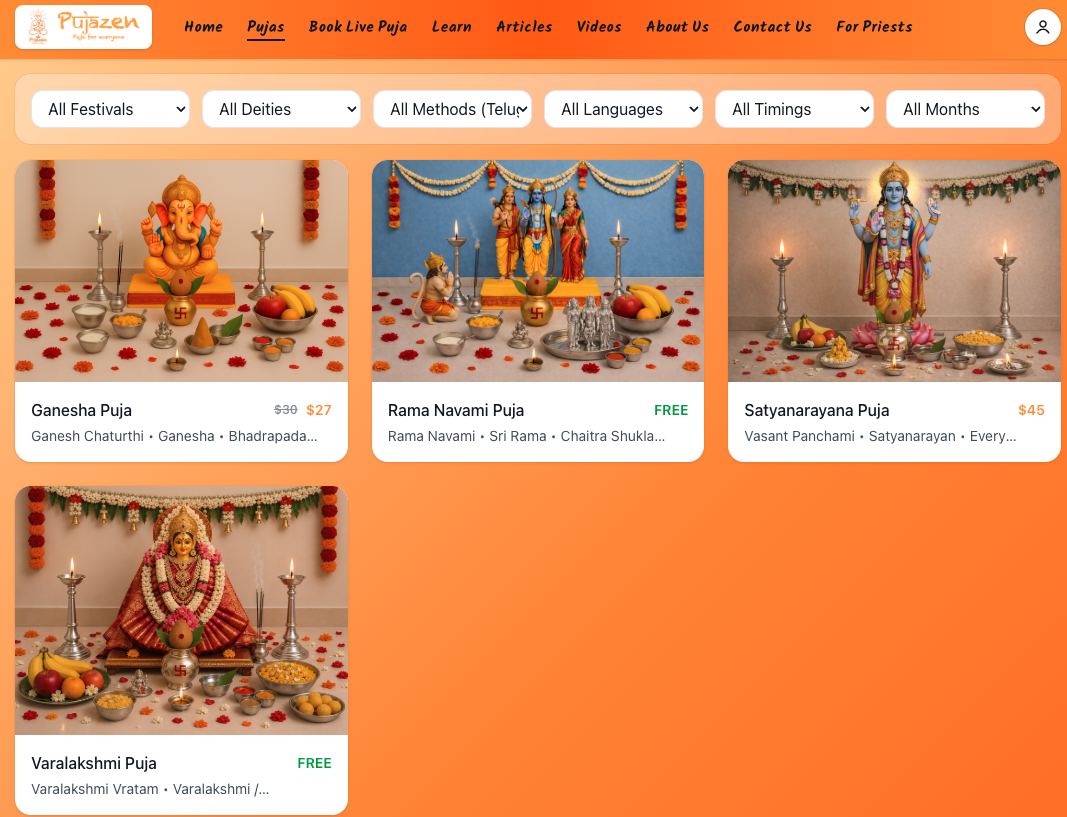The width and height of the screenshot is (1067, 817).
Task: Click the Varalakshmi Puja title
Action: click(94, 763)
